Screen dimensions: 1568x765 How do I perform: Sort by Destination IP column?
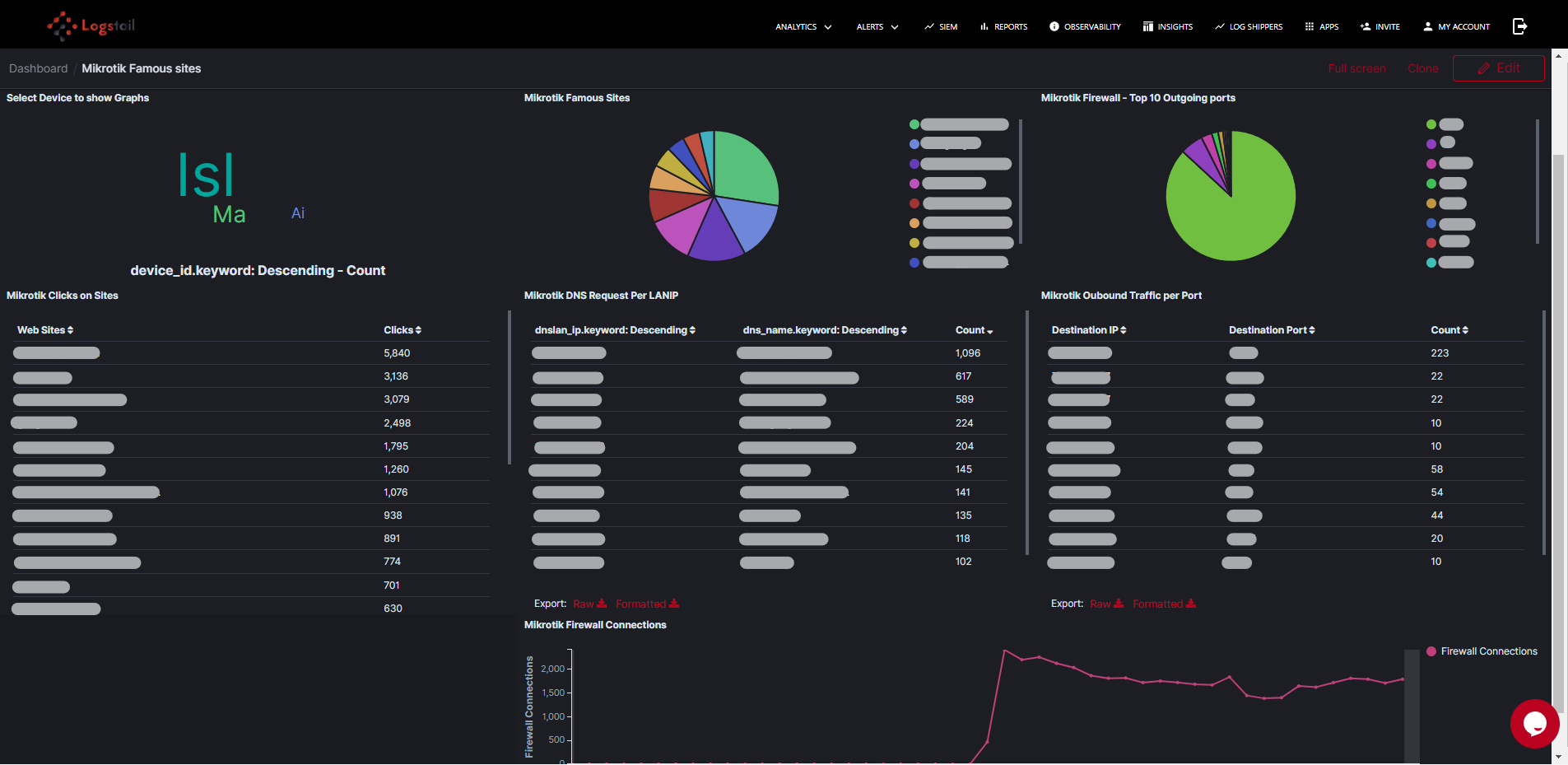(1089, 330)
